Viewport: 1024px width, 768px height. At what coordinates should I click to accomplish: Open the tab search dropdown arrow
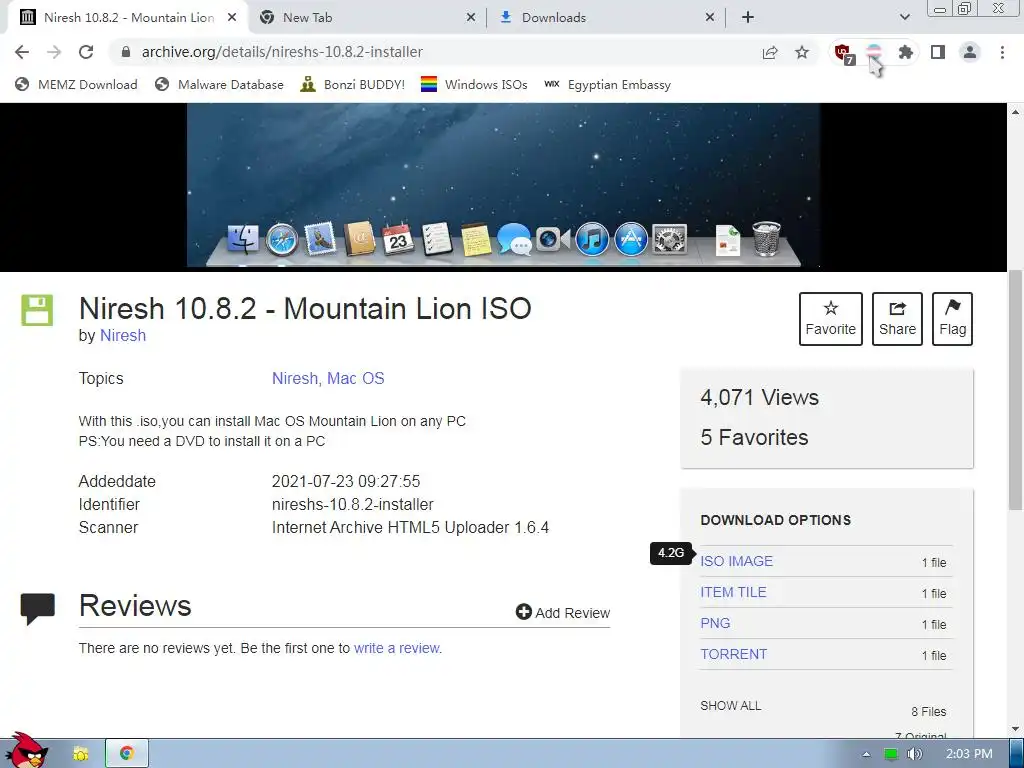coord(904,18)
